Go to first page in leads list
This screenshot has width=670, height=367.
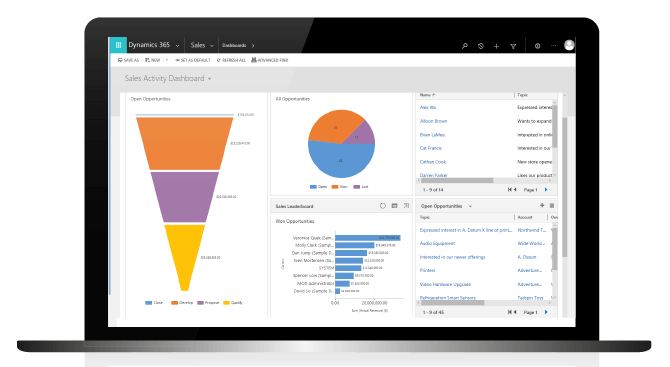pos(509,189)
